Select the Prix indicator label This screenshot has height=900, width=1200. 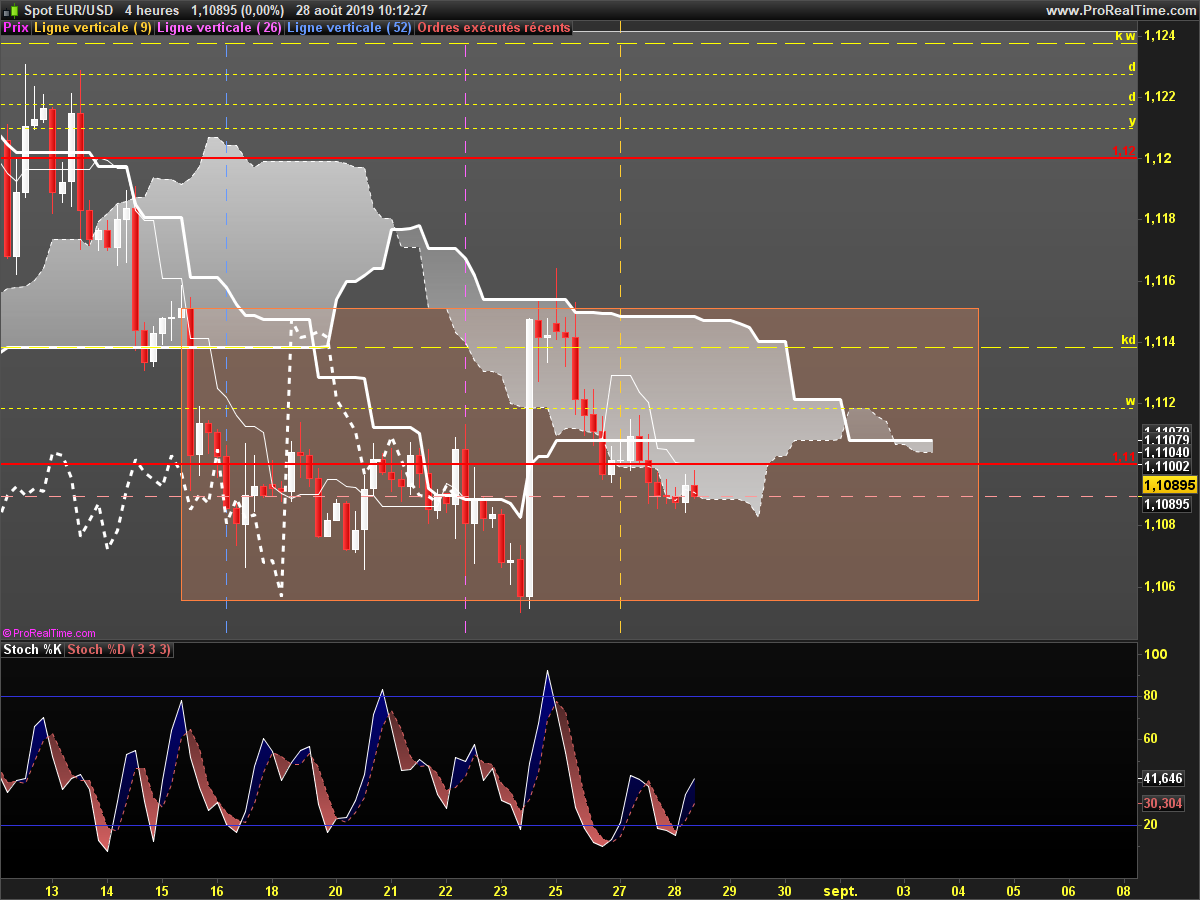[16, 28]
